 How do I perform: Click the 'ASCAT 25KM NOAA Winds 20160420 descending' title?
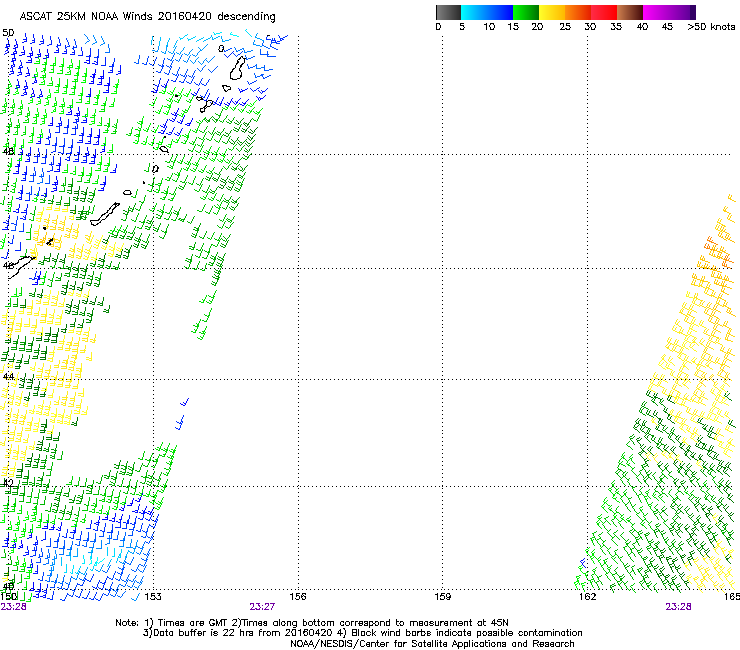coord(147,17)
